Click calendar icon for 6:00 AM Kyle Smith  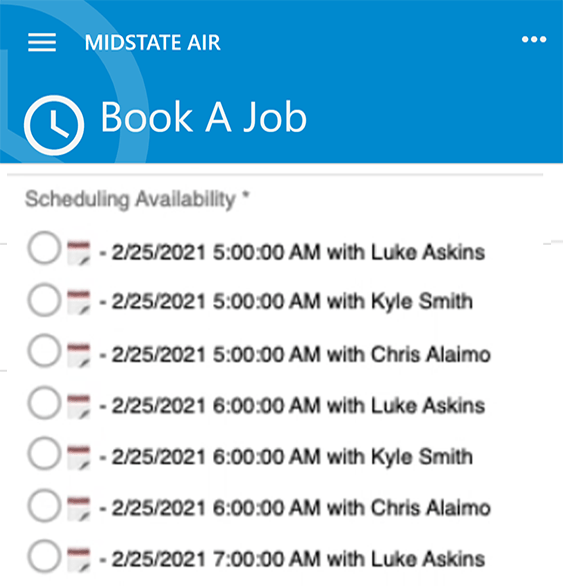tap(79, 457)
